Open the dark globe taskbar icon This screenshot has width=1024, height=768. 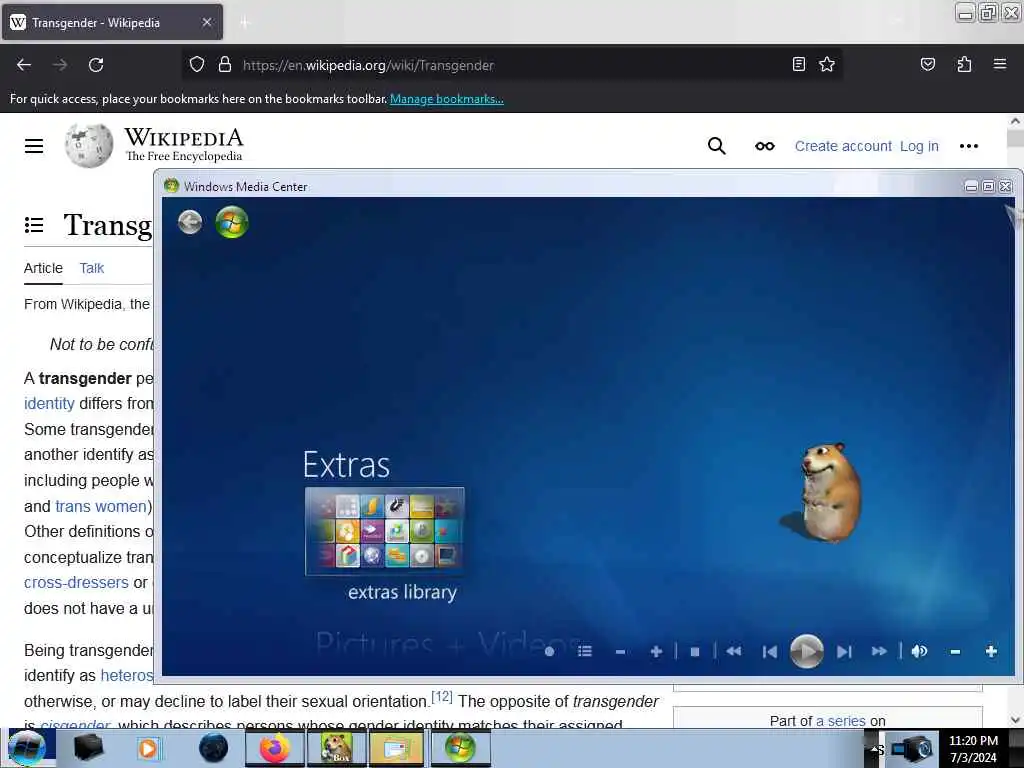[213, 748]
